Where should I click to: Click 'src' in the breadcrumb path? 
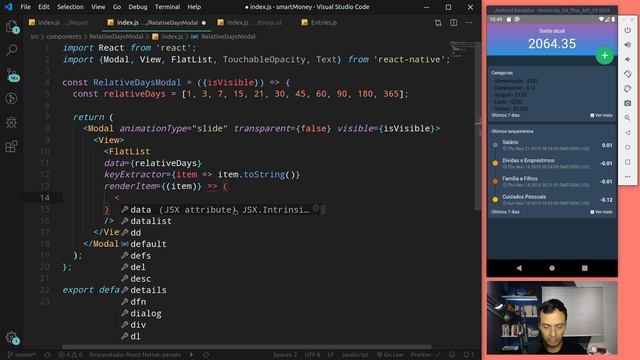click(x=35, y=36)
